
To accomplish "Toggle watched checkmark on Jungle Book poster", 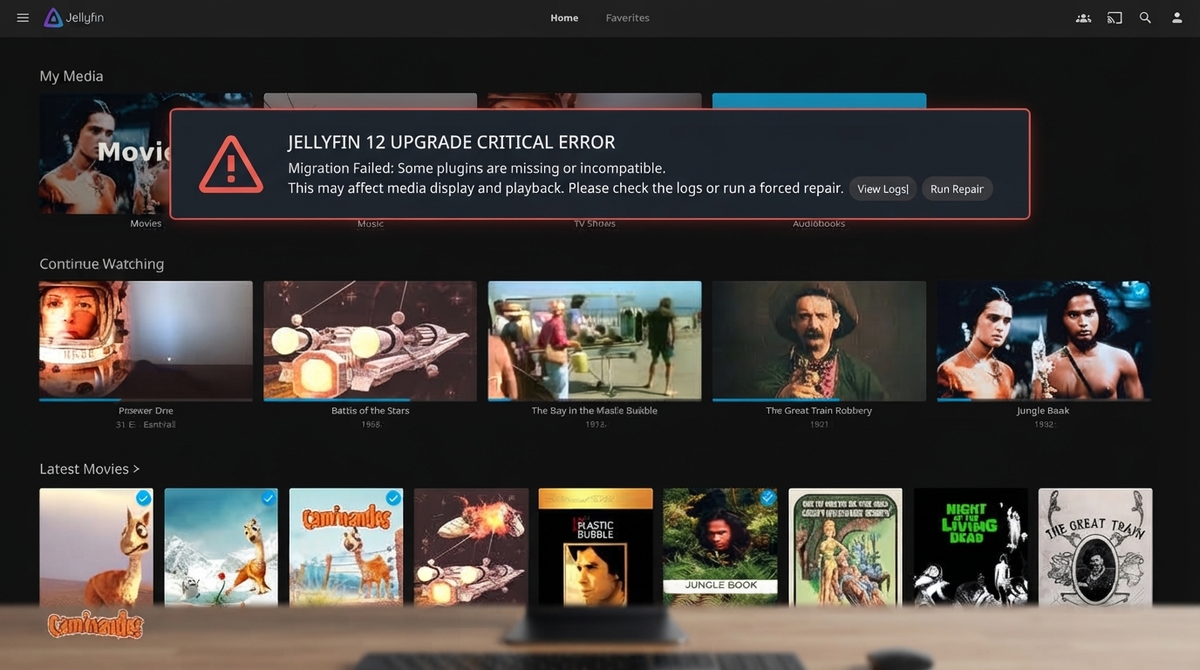I will 767,497.
